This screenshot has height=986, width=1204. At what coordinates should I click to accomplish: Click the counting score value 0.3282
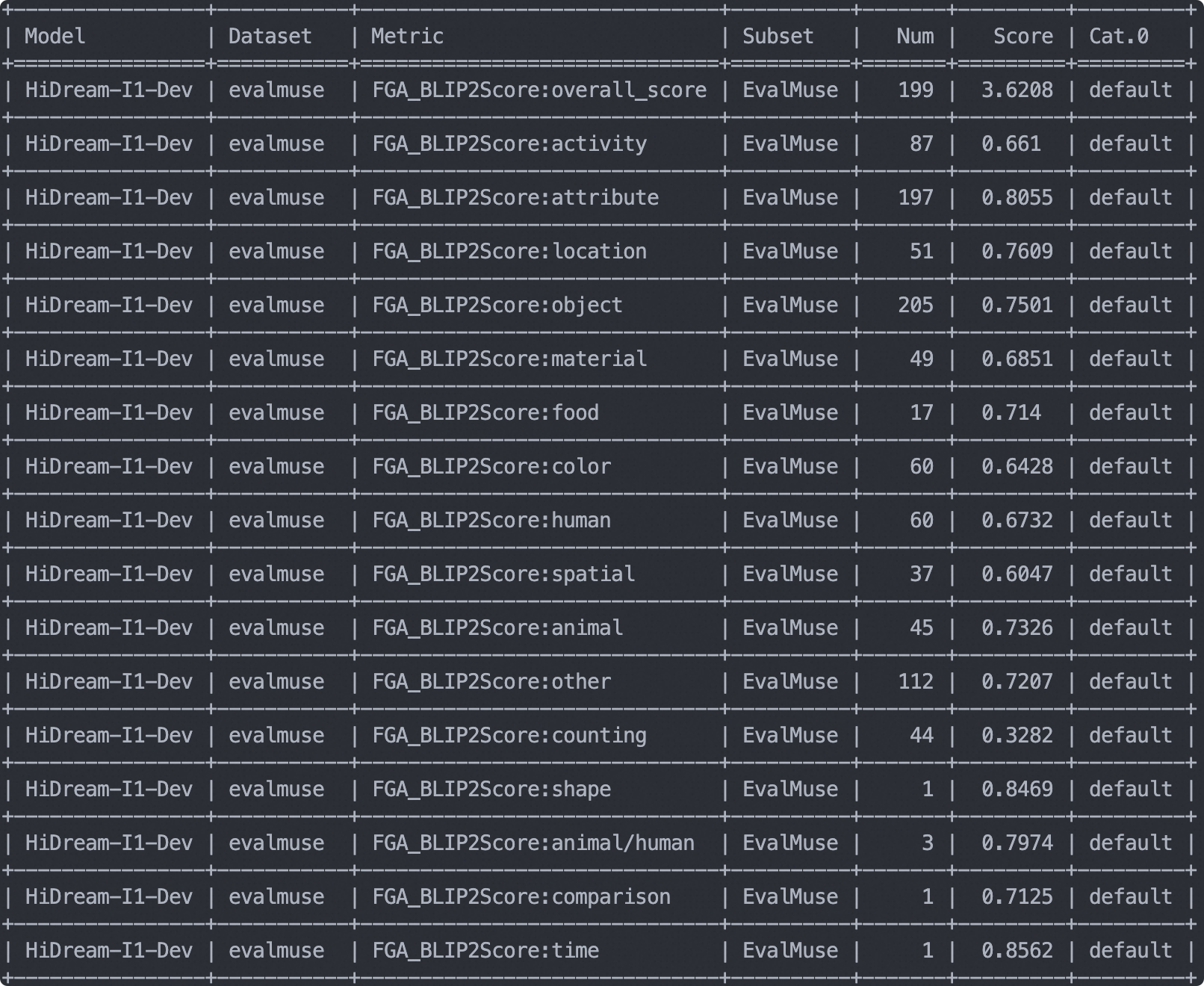[1017, 736]
